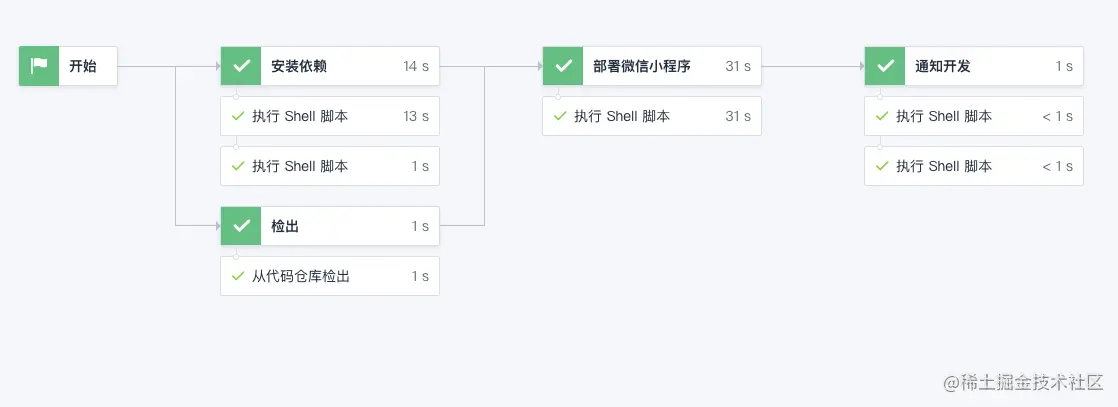Click 检出 stage green checkmark icon
This screenshot has width=1118, height=407.
tap(241, 226)
